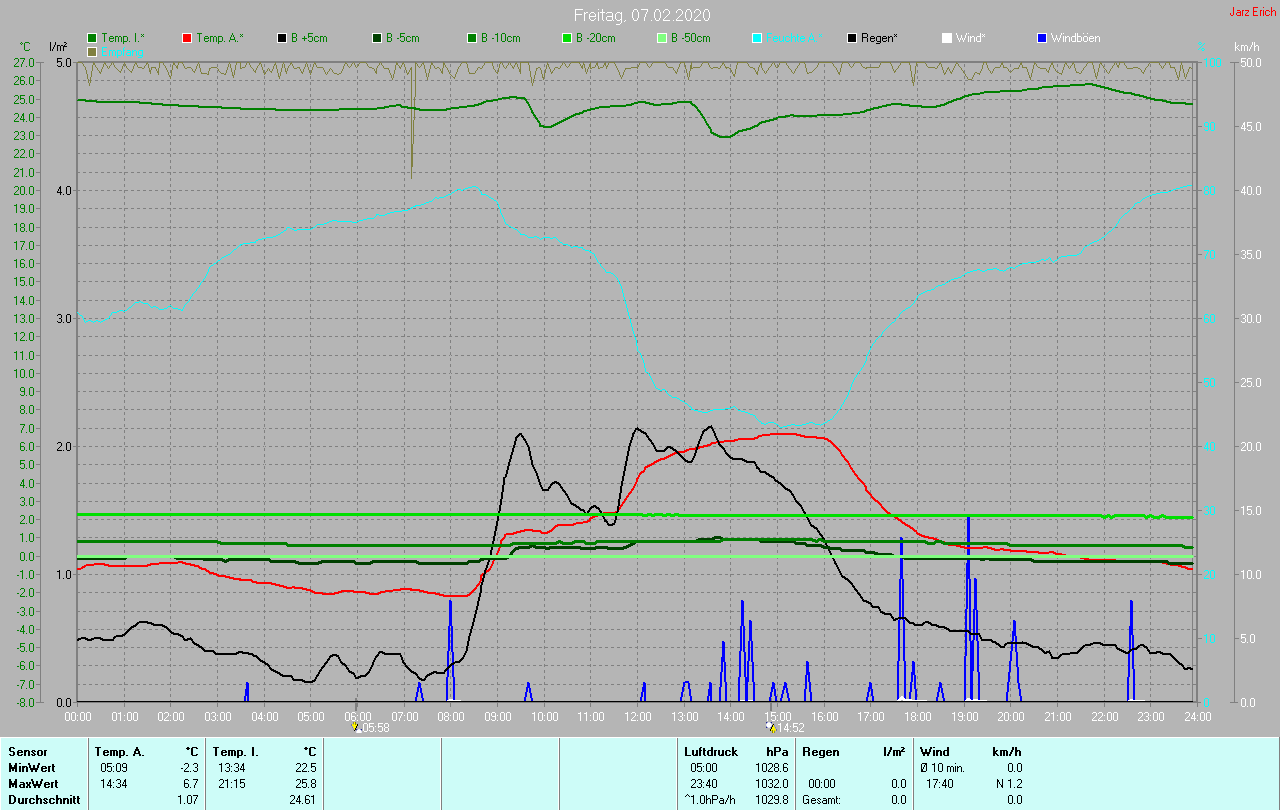Click the black Regen legend square
The image size is (1280, 810).
[852, 38]
